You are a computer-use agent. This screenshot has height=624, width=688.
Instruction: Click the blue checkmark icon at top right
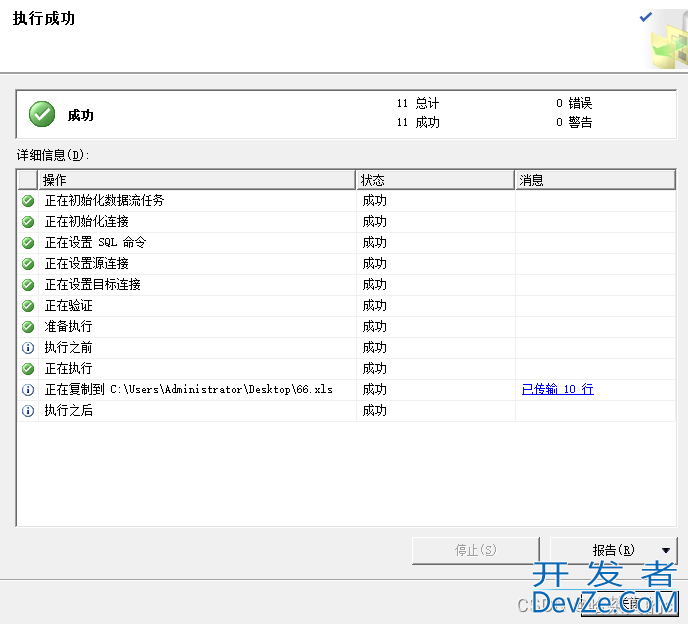[645, 17]
